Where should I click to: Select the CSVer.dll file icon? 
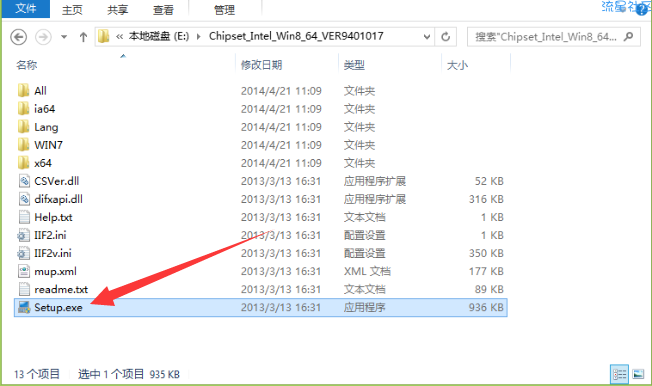(24, 181)
